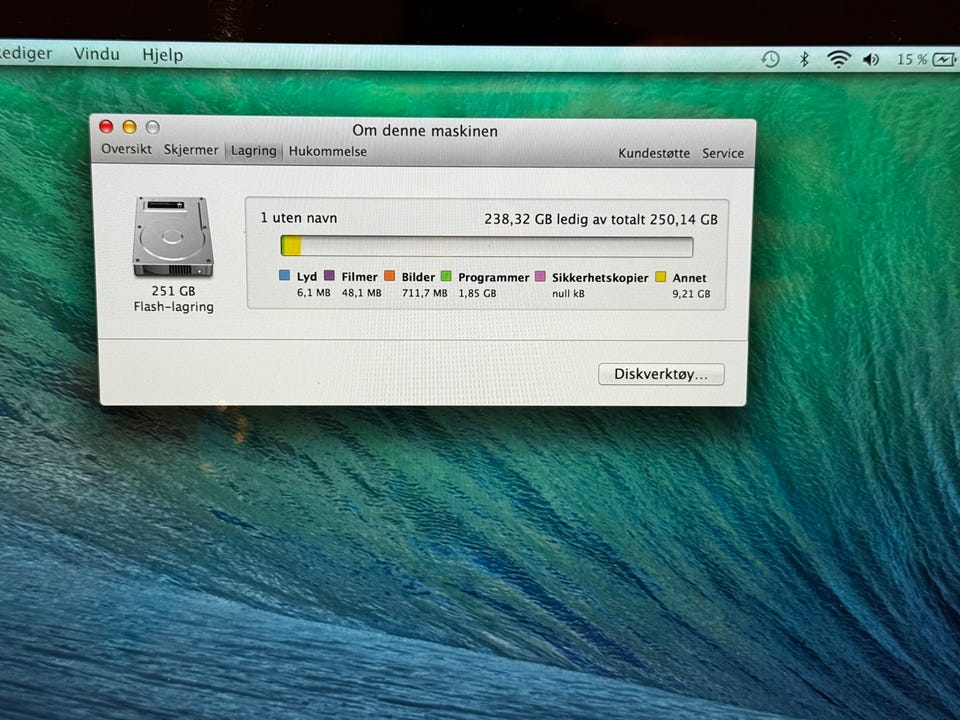
Task: Click the '238,32 GB ledig av totalt' text
Action: click(564, 219)
